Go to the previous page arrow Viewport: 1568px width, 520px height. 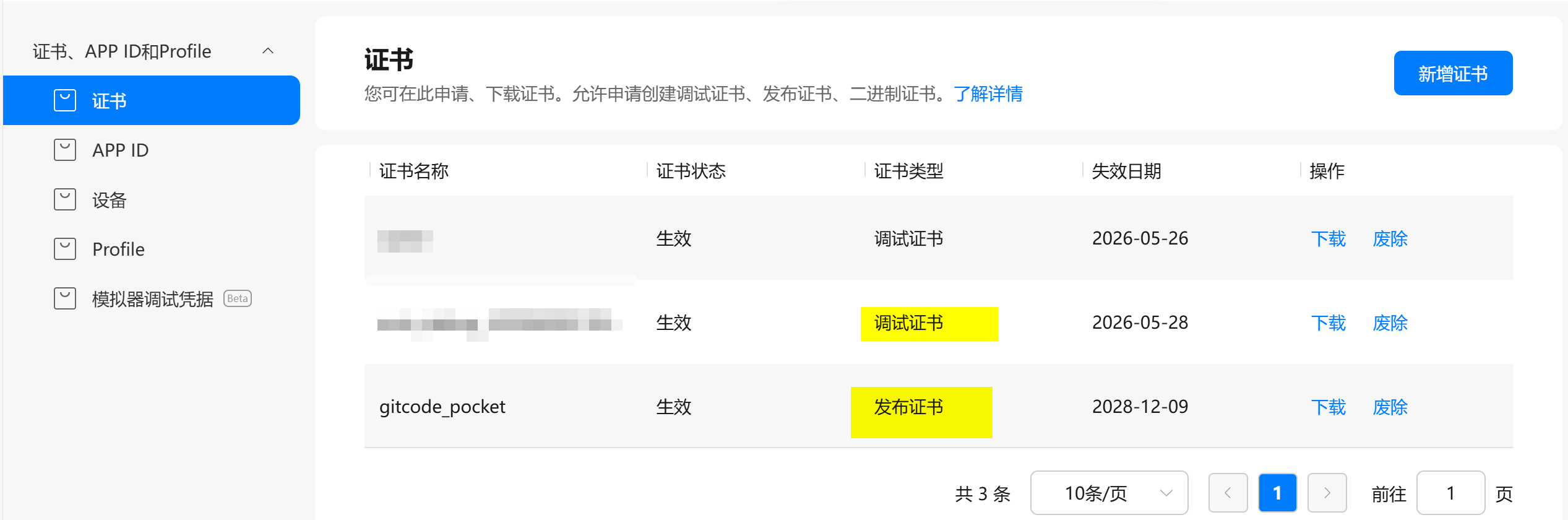point(1228,493)
